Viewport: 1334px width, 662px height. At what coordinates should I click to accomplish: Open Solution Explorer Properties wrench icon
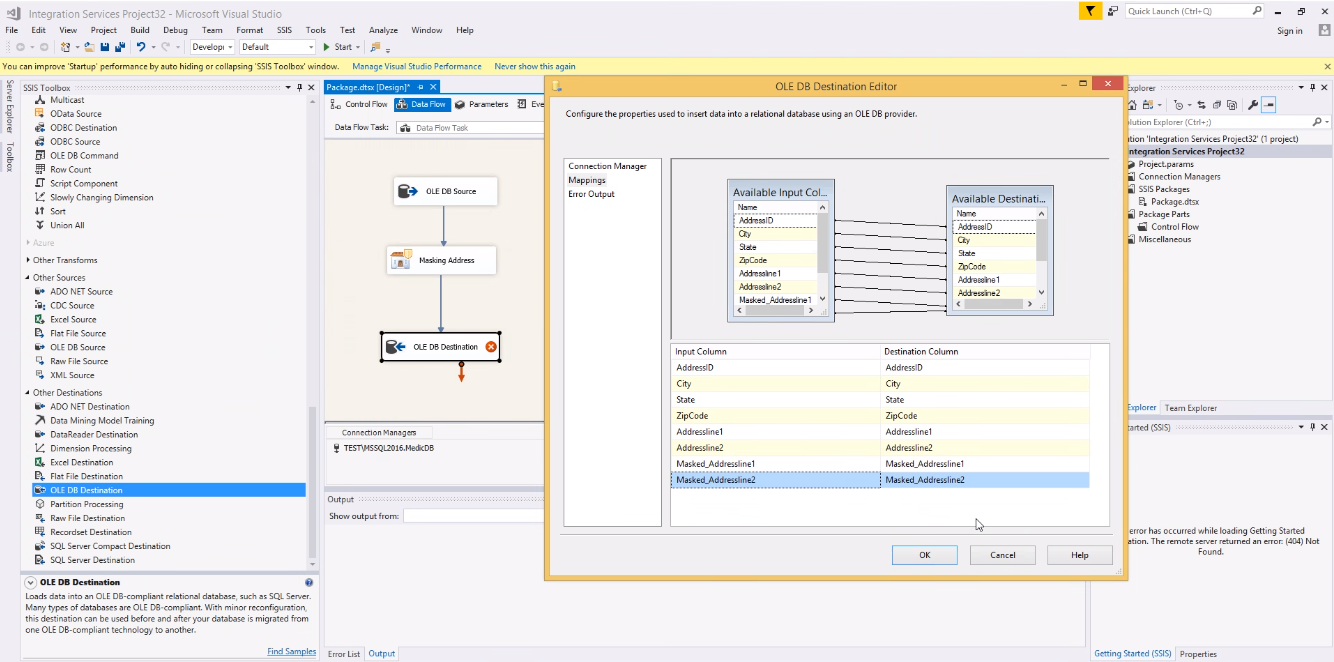click(1252, 105)
